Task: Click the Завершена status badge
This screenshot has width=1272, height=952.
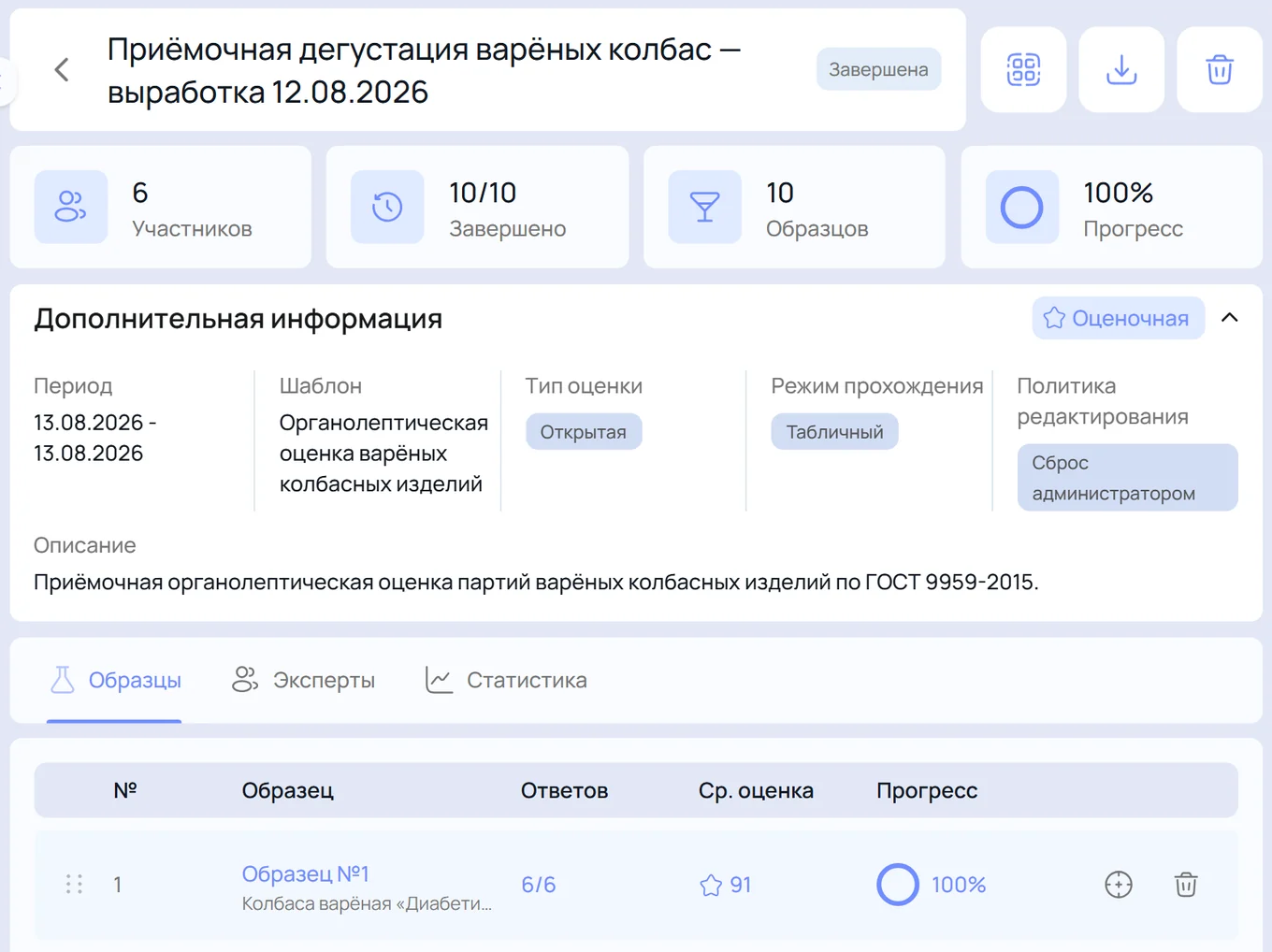Action: 878,69
